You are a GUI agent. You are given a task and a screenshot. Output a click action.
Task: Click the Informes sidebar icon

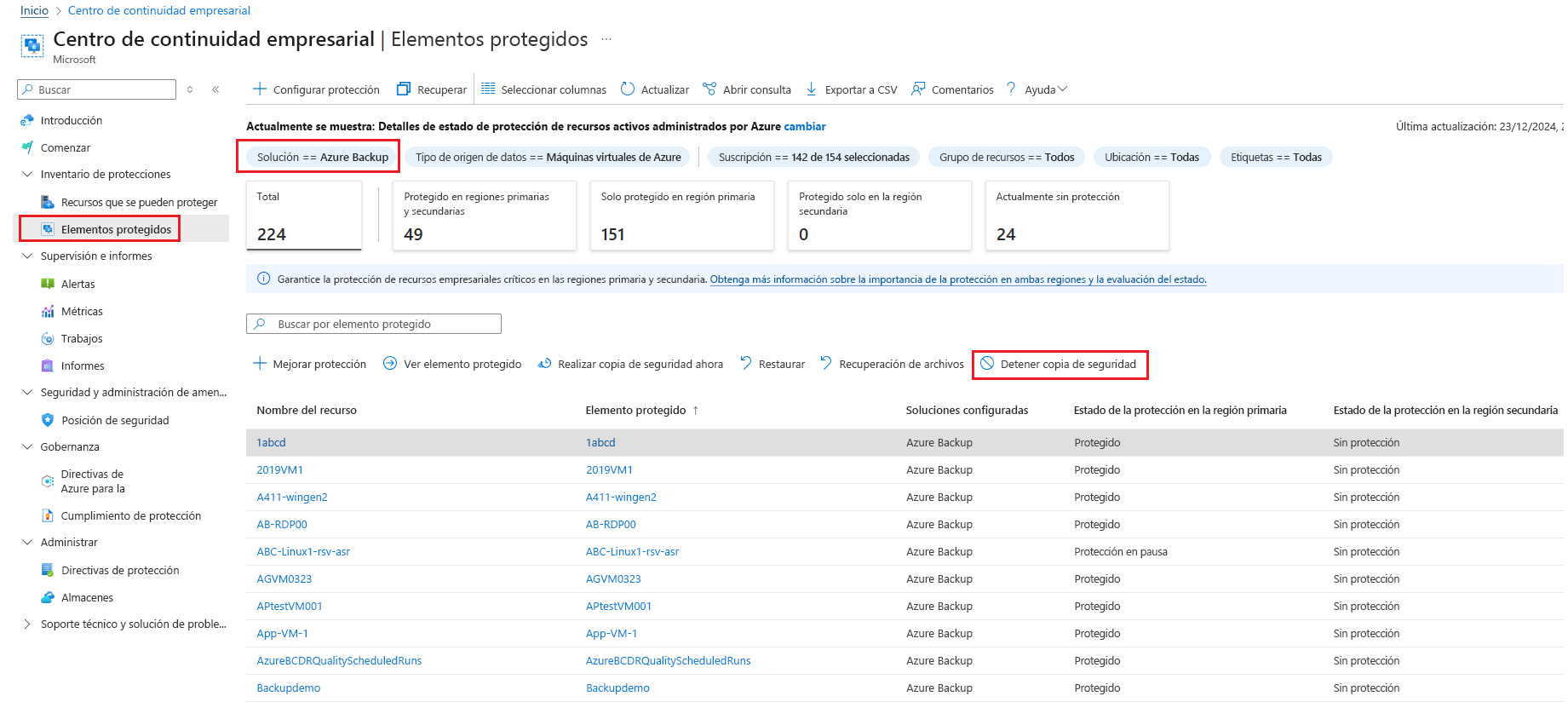48,365
